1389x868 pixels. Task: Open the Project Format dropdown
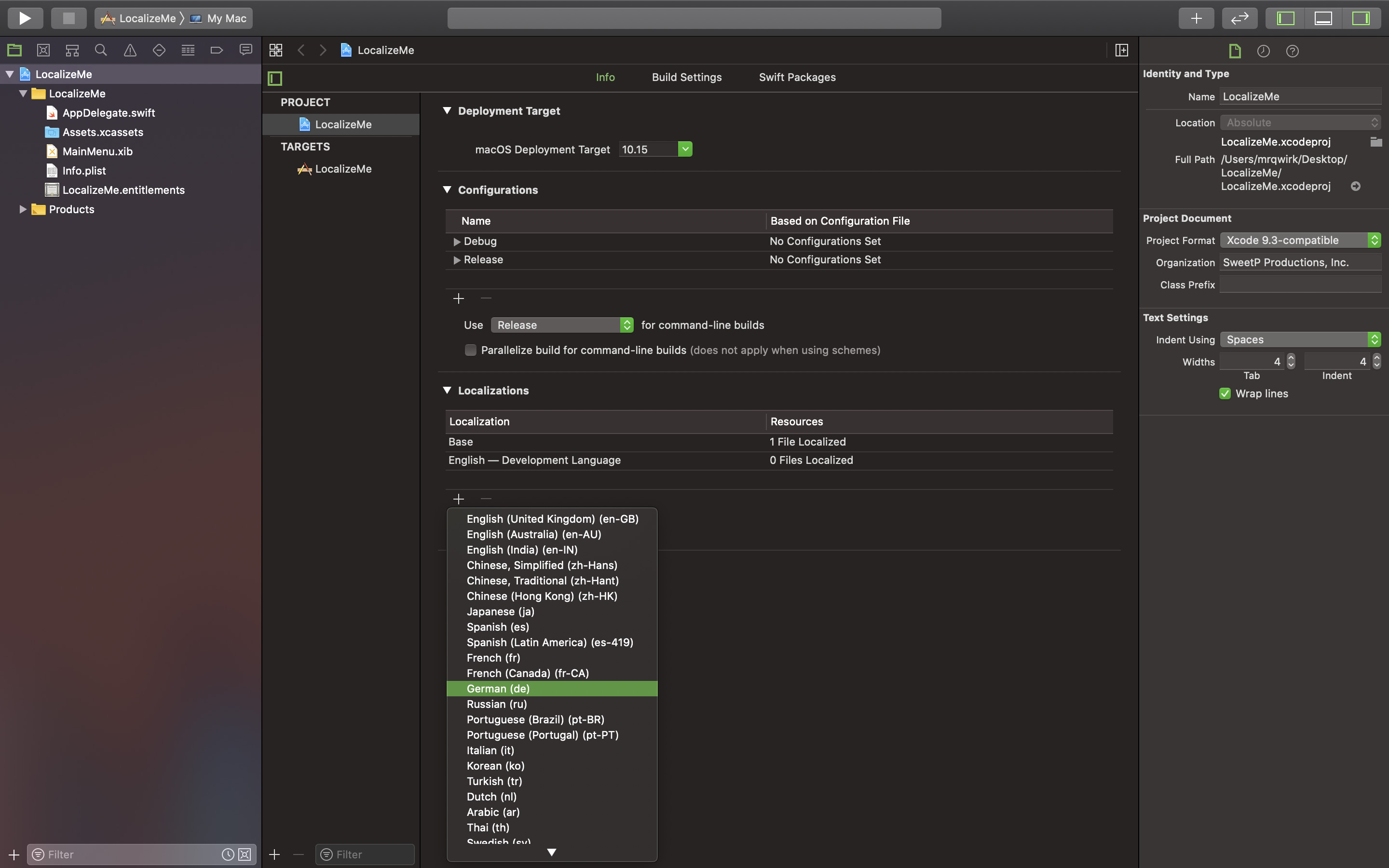[x=1300, y=240]
